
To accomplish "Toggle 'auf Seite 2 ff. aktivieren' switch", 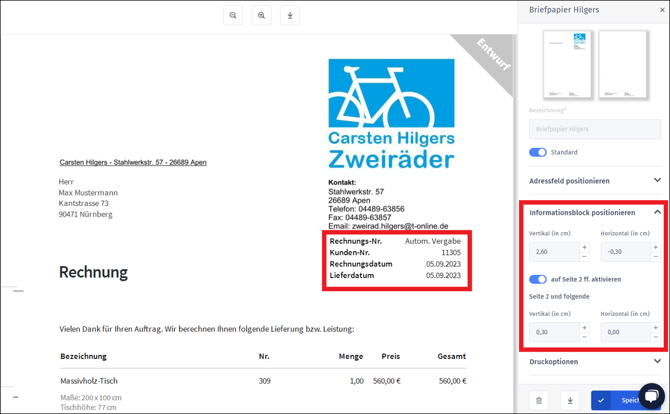I will (x=538, y=279).
